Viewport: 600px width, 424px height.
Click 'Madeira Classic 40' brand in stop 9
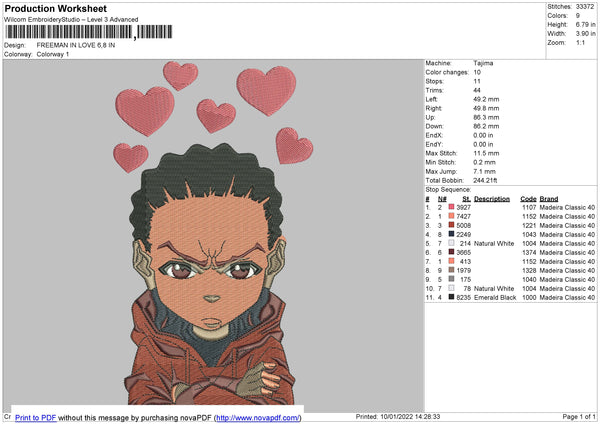(x=567, y=279)
